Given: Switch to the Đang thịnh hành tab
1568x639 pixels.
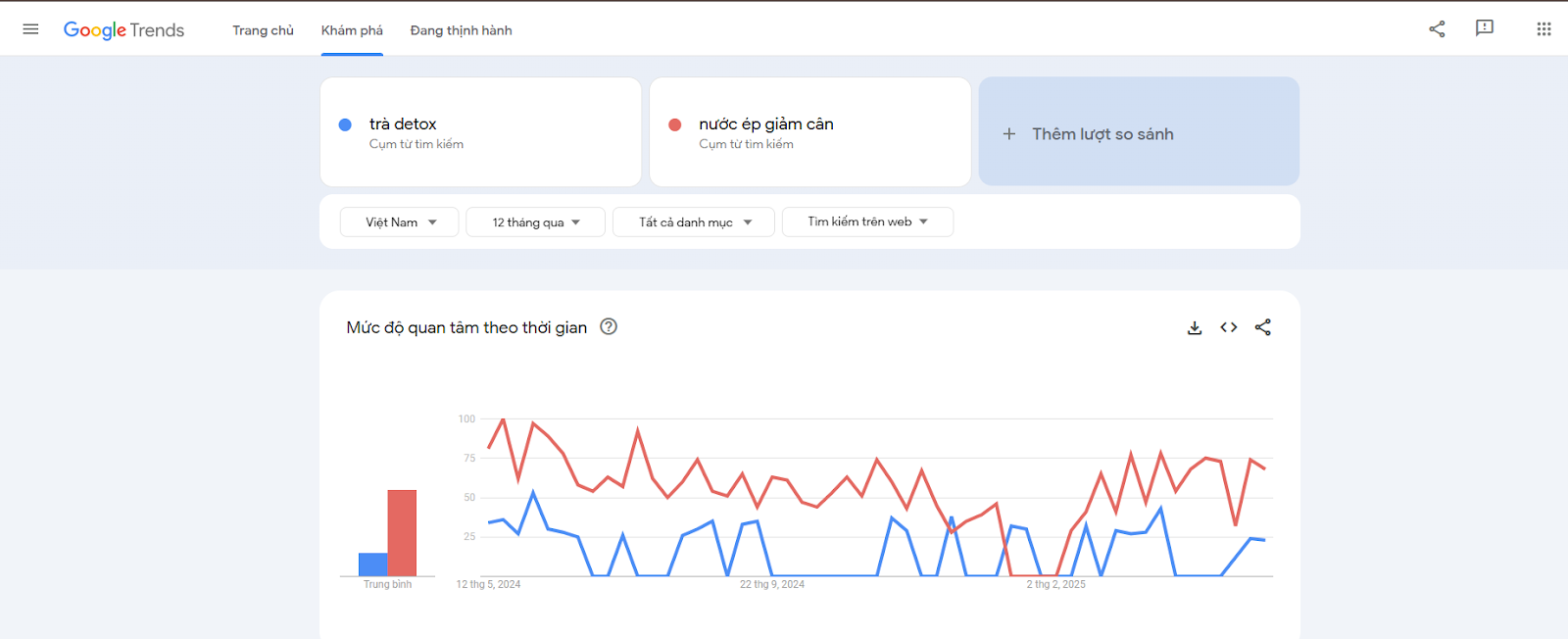Looking at the screenshot, I should click(461, 30).
